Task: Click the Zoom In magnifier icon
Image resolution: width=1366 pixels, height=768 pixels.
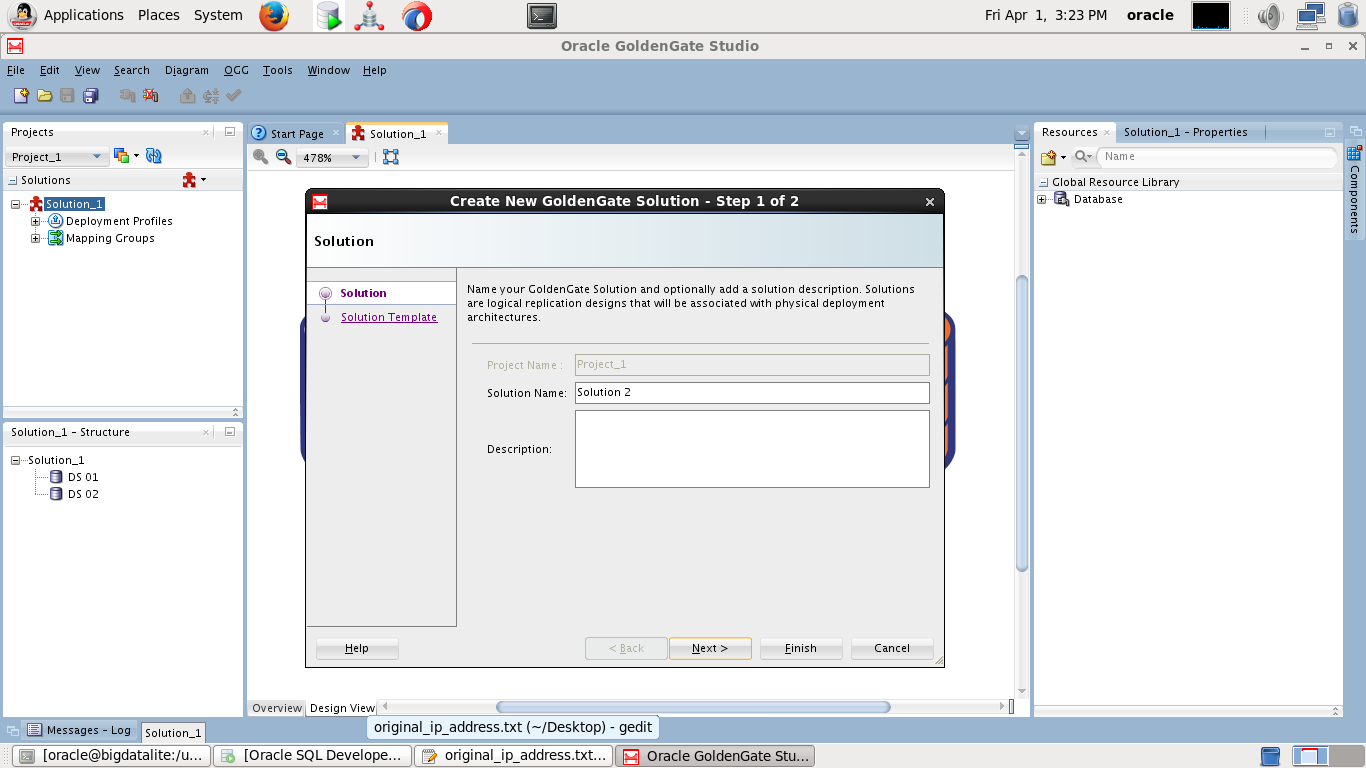Action: (x=261, y=157)
